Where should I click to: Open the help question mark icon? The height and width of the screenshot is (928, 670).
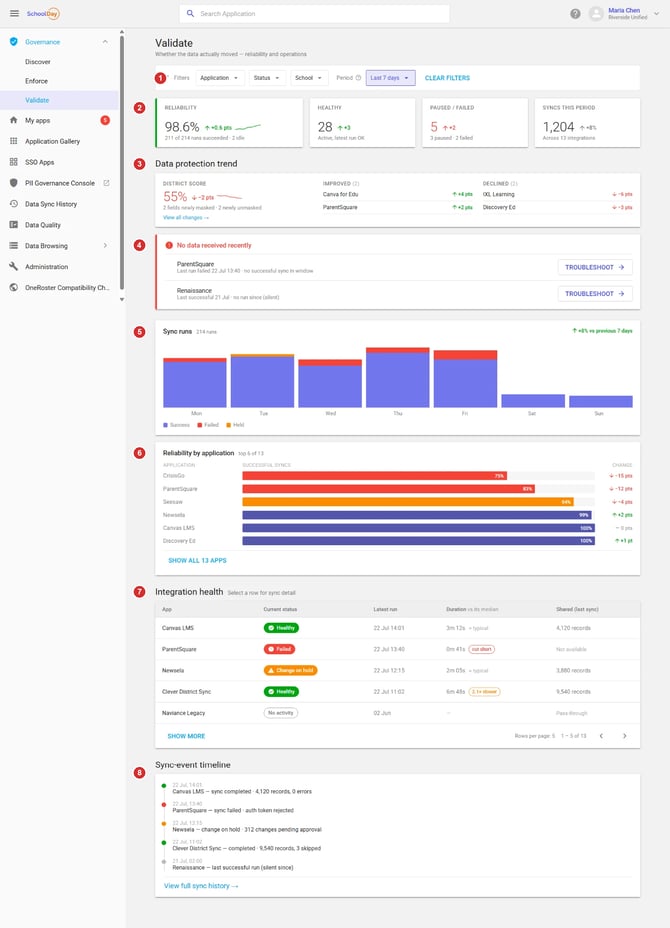tap(575, 14)
